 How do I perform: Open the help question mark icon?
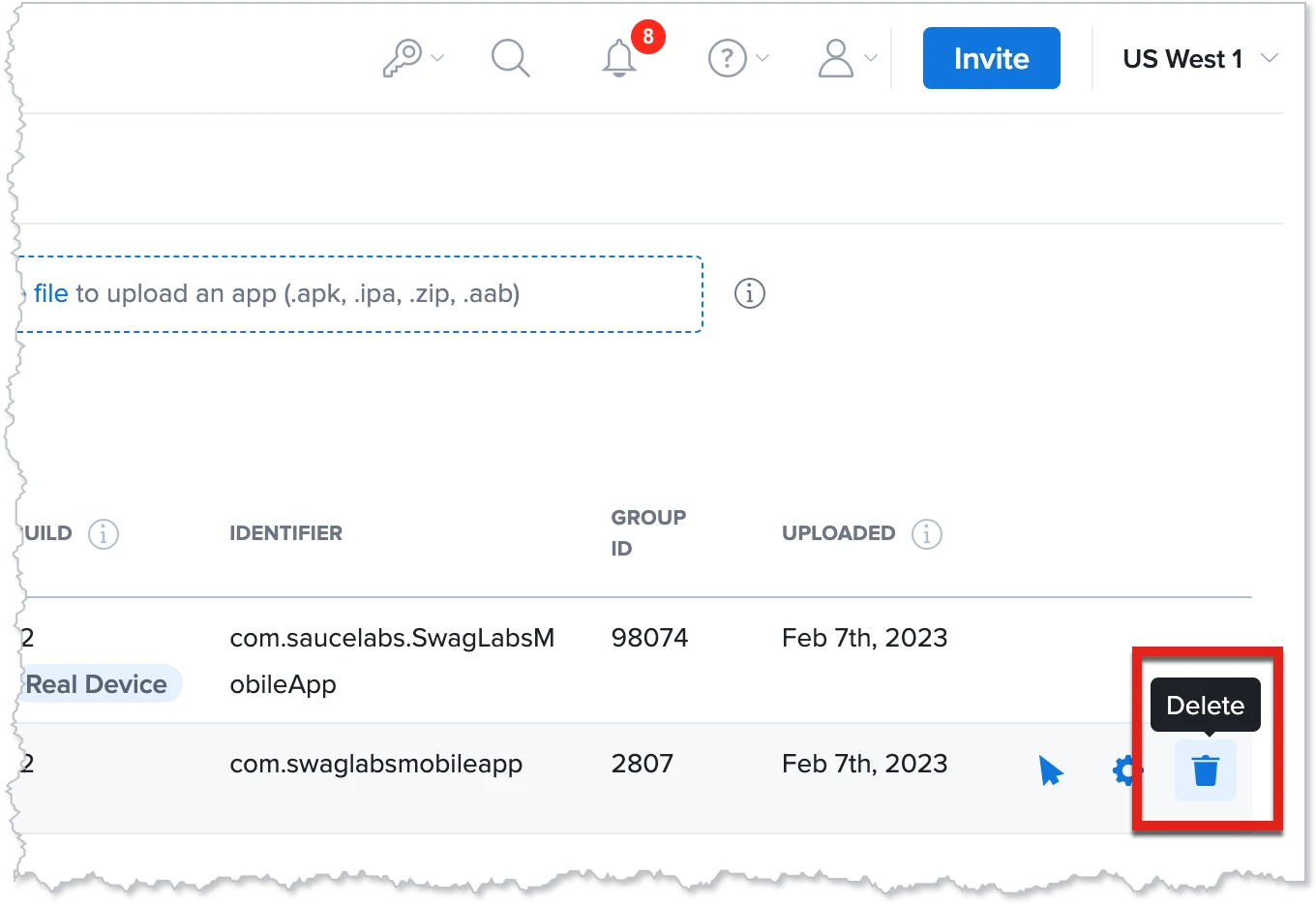pyautogui.click(x=726, y=58)
